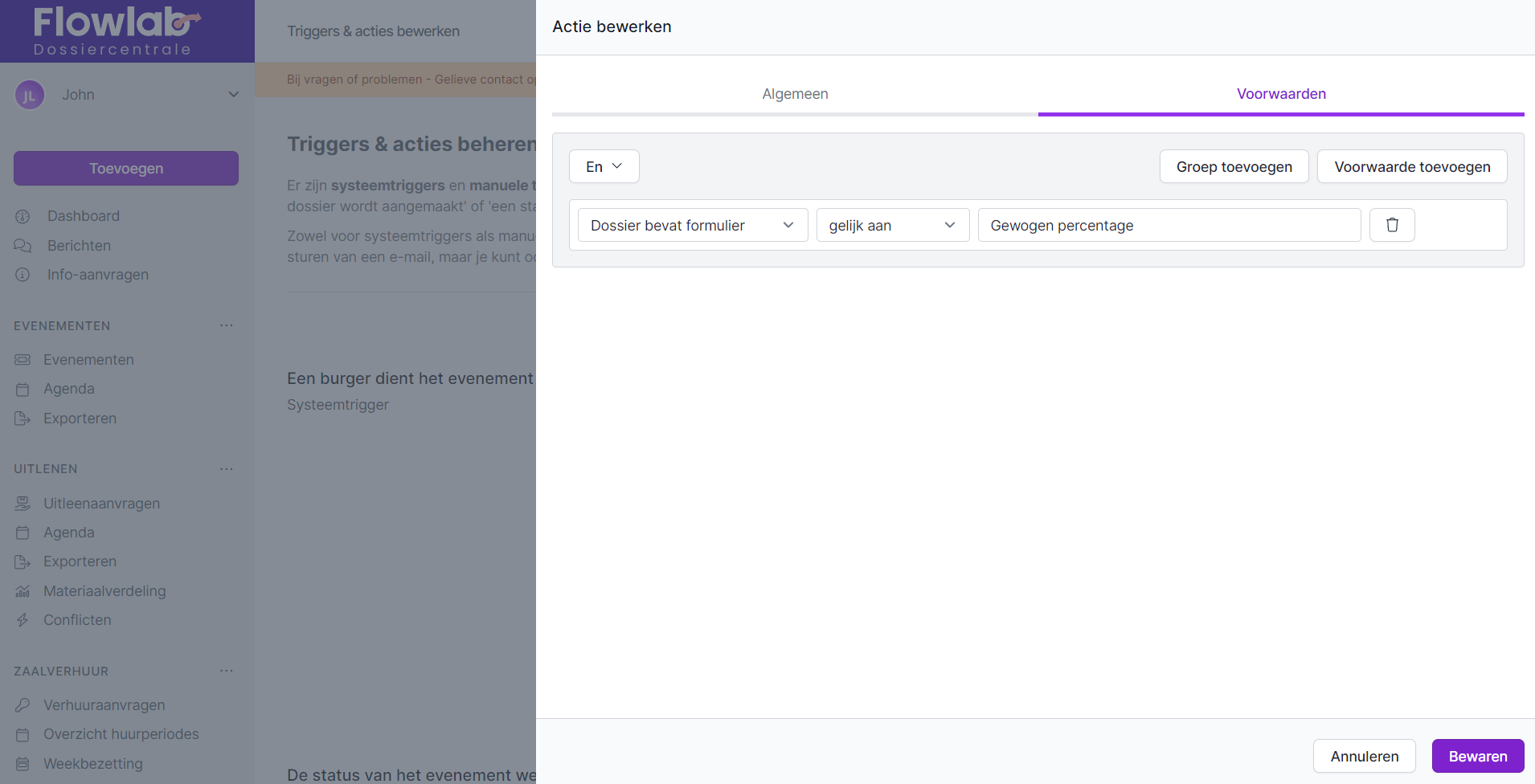Click the 'Gewogen percentage' value field
Screen dimensions: 1535x784
[x=1168, y=226]
